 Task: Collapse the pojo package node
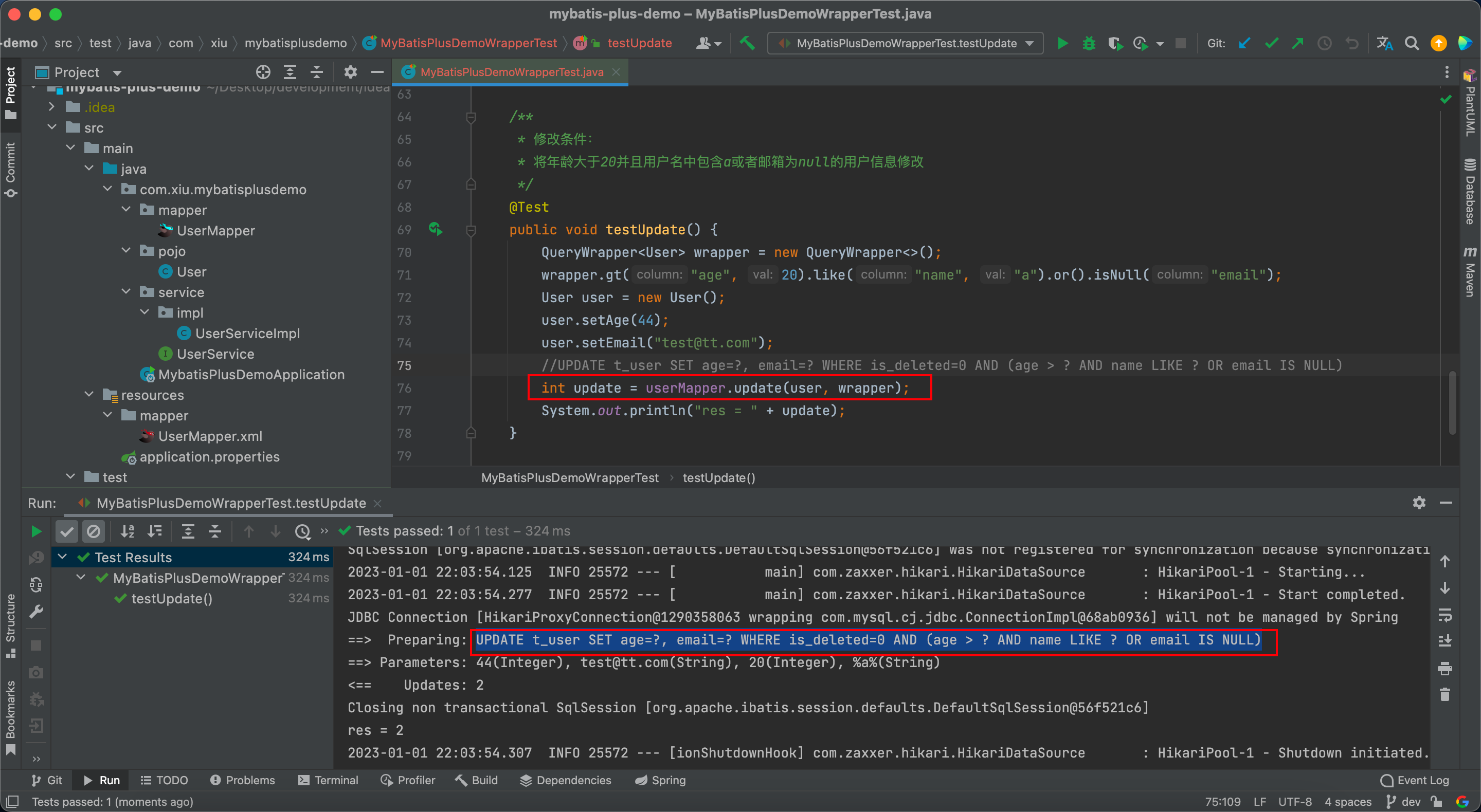tap(126, 251)
